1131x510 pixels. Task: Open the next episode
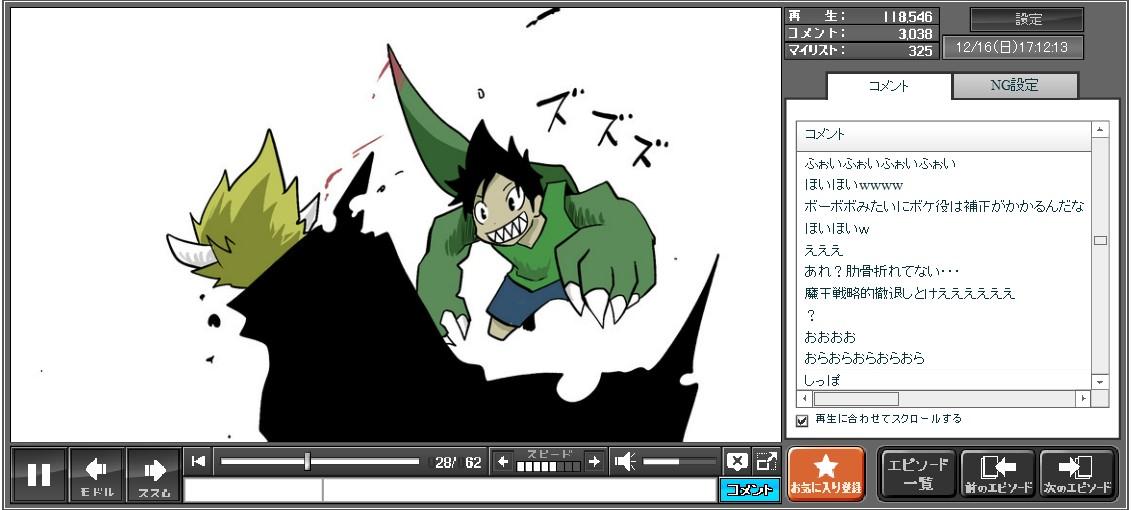tap(1077, 474)
